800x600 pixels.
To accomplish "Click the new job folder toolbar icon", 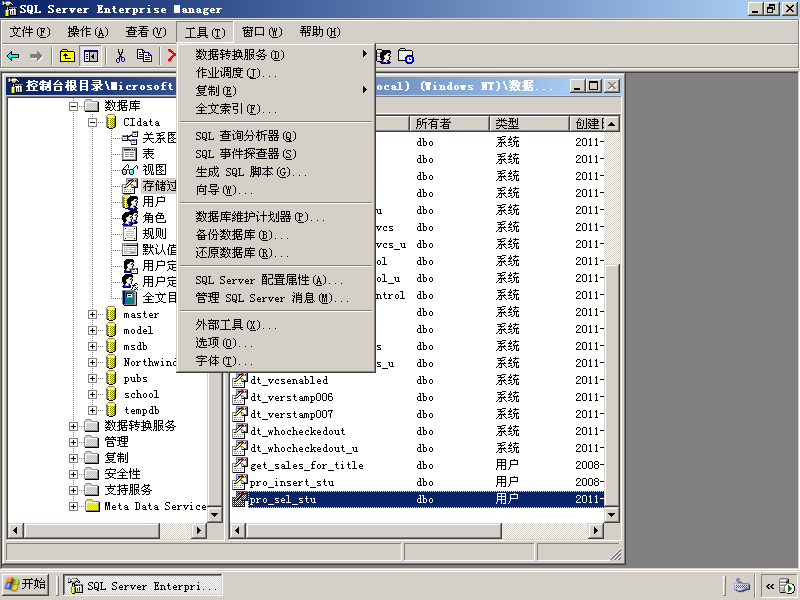I will point(406,56).
